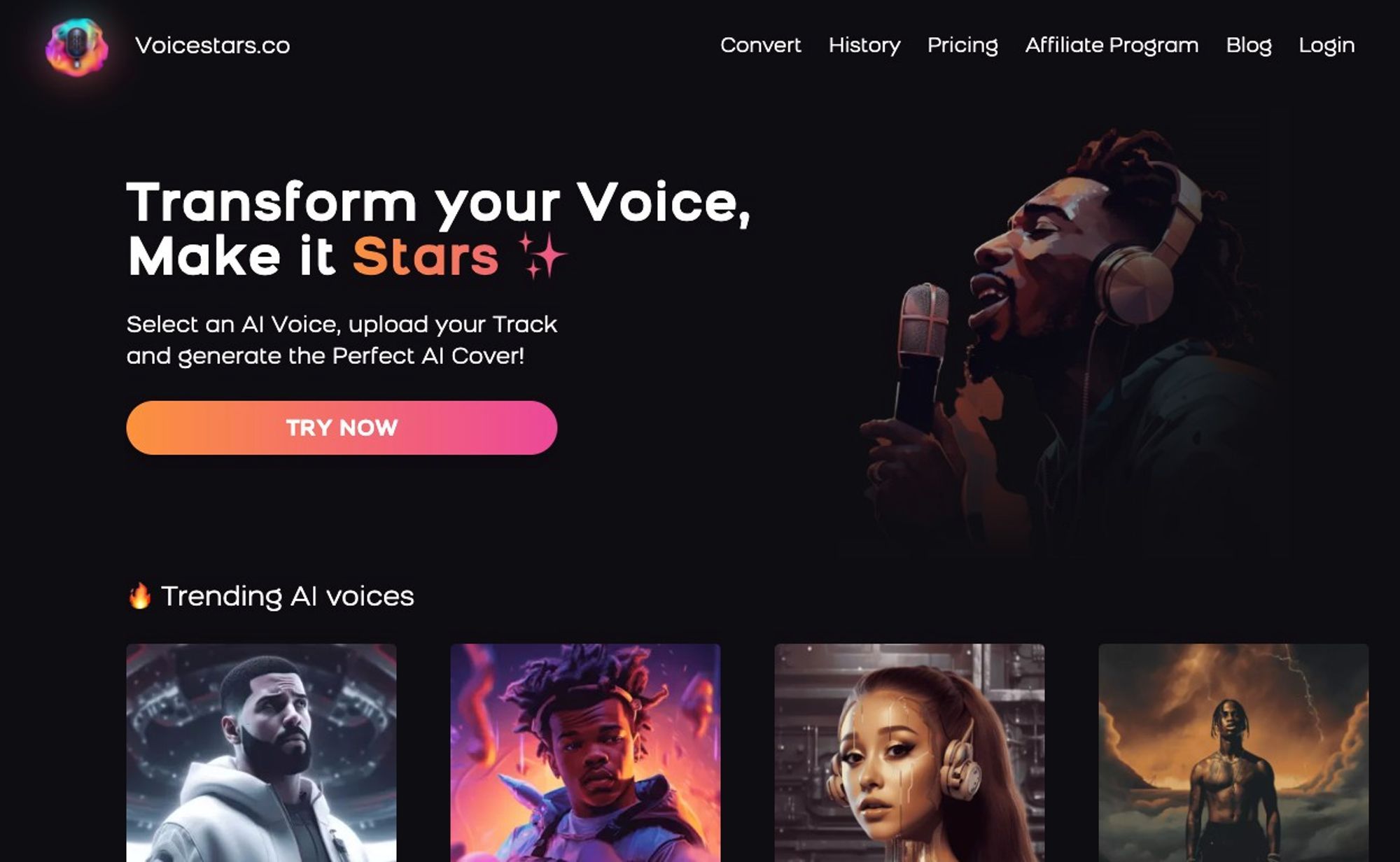The width and height of the screenshot is (1400, 862).
Task: Click the colorful microphone logo icon
Action: (x=77, y=46)
